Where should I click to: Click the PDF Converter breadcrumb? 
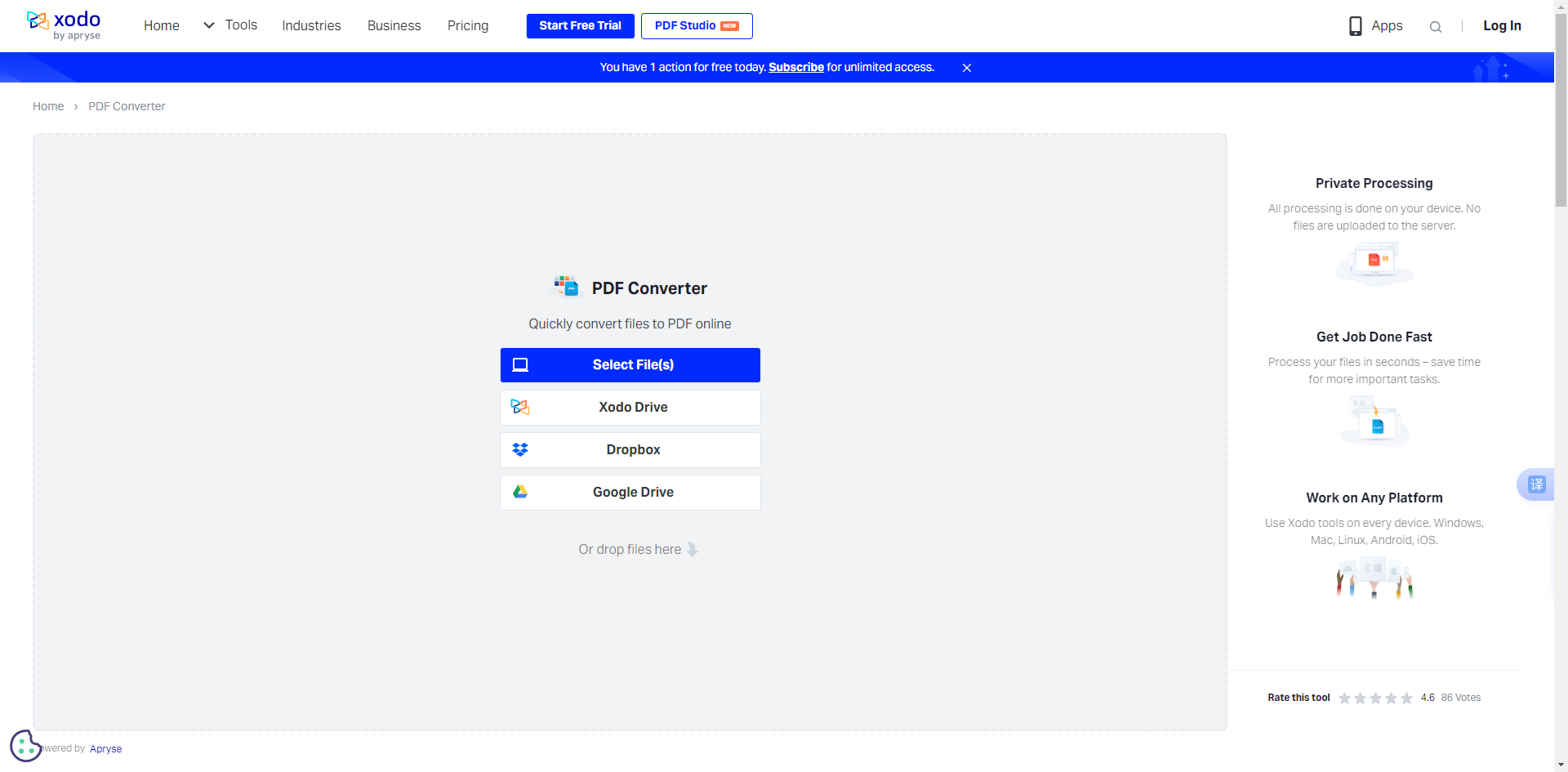(x=127, y=106)
